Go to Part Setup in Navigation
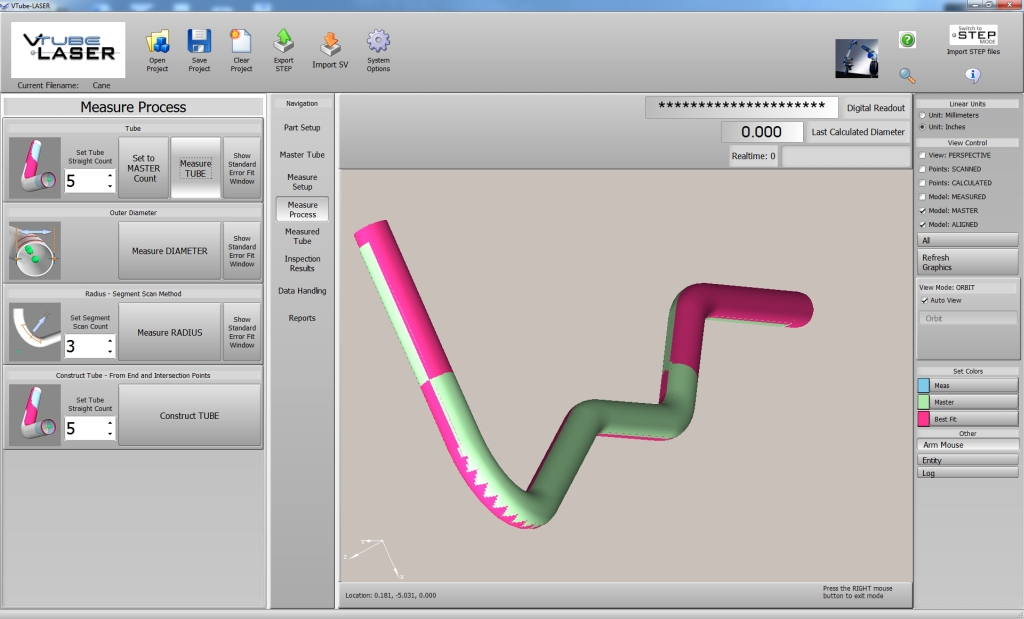The height and width of the screenshot is (619, 1024). tap(302, 128)
